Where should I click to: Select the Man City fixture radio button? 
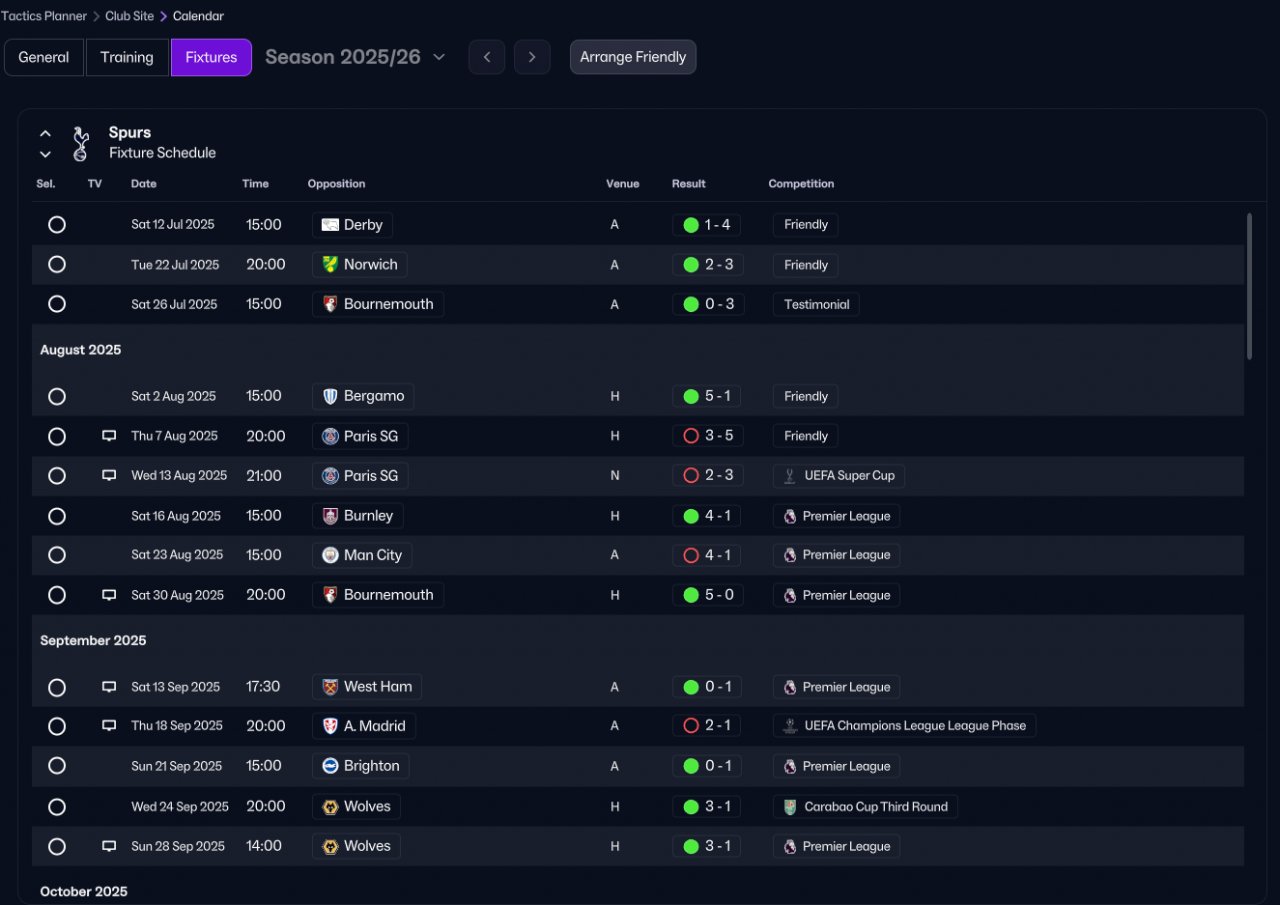tap(57, 555)
